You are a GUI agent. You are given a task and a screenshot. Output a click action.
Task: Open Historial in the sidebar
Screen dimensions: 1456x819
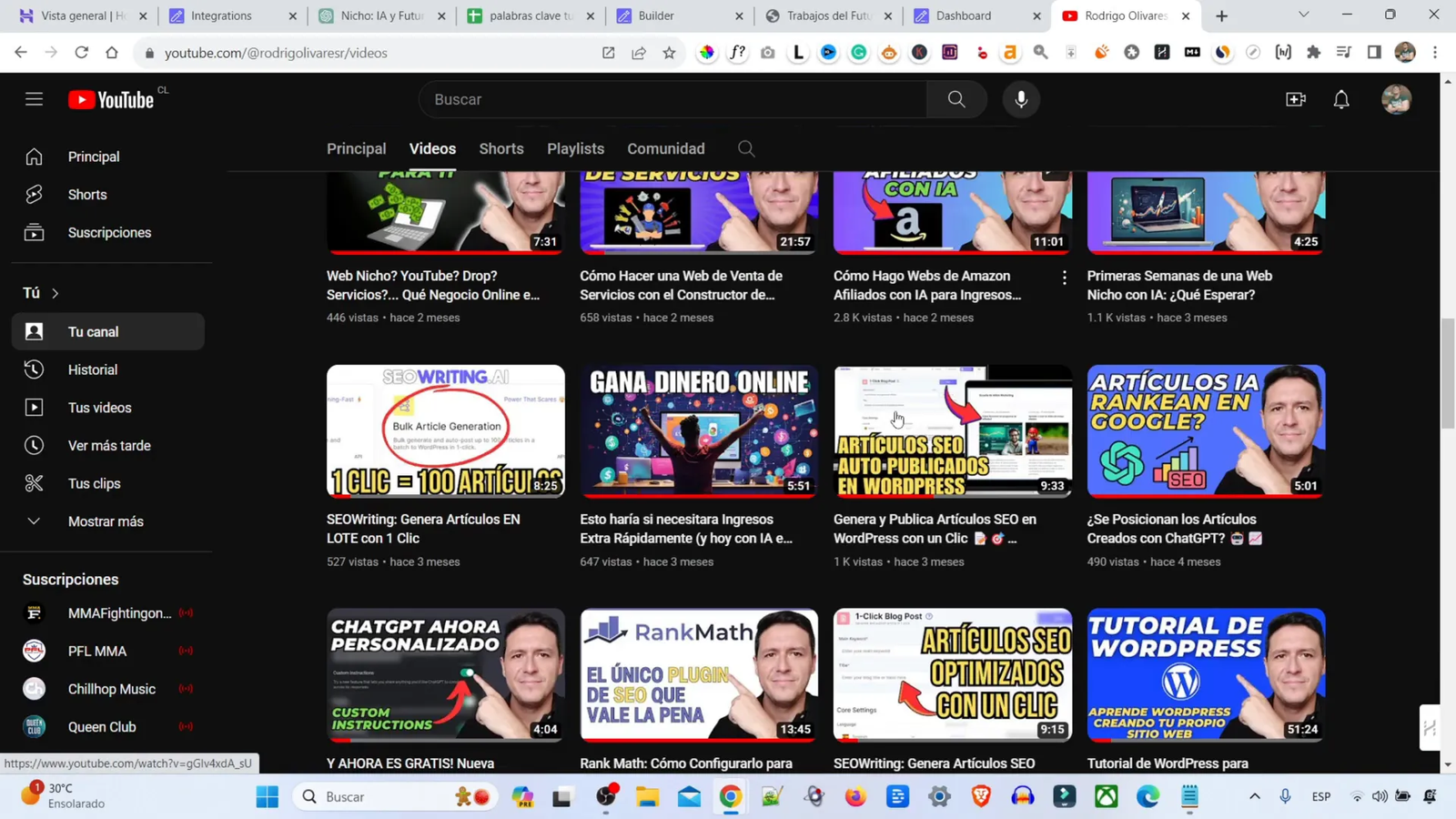coord(93,369)
